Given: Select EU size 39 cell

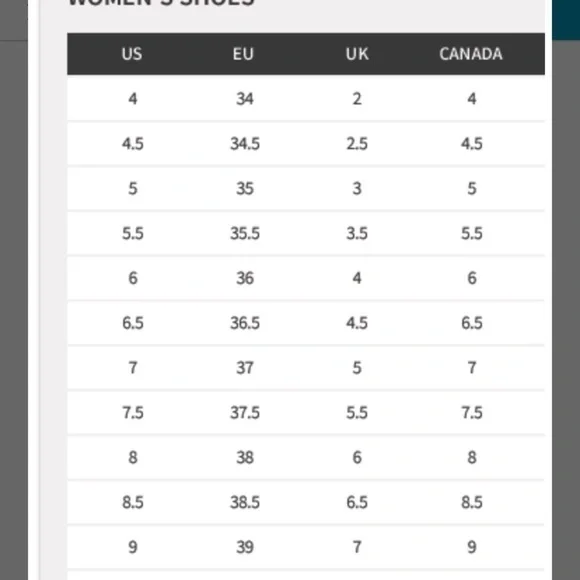Looking at the screenshot, I should (245, 547).
